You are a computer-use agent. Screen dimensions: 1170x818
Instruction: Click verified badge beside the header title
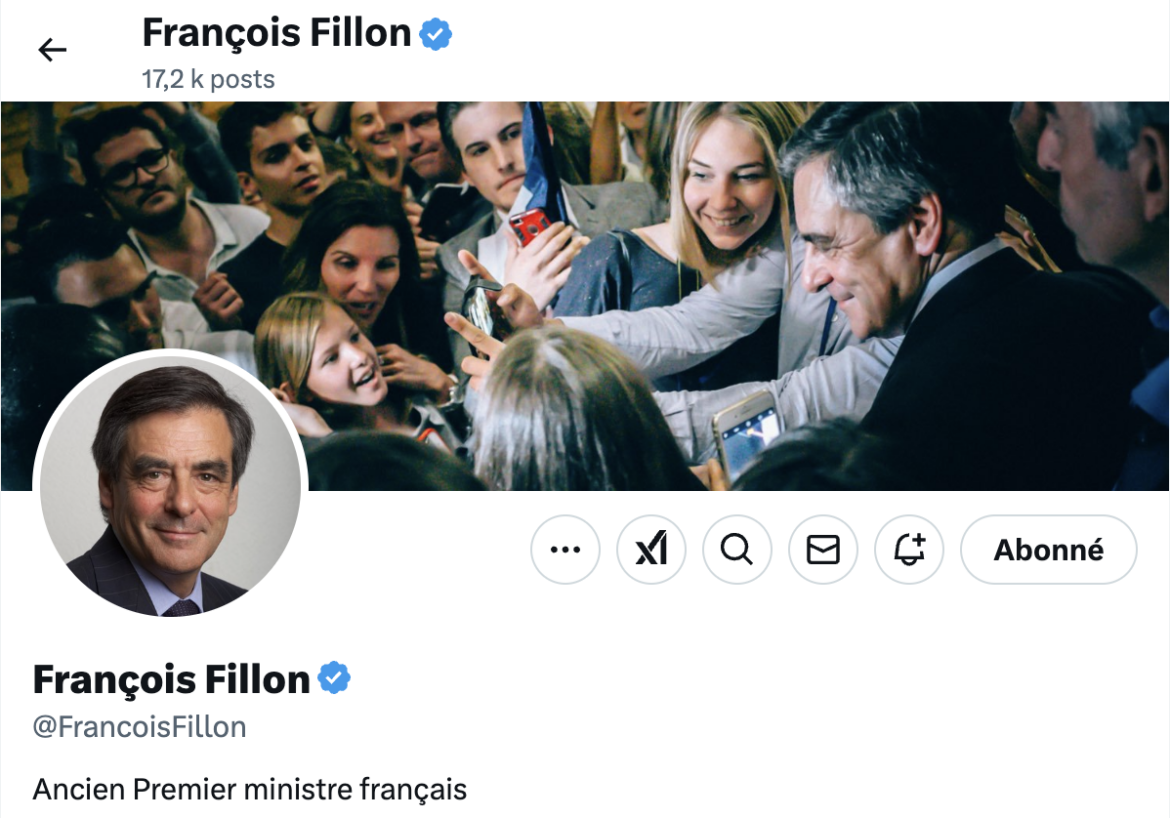pyautogui.click(x=436, y=34)
